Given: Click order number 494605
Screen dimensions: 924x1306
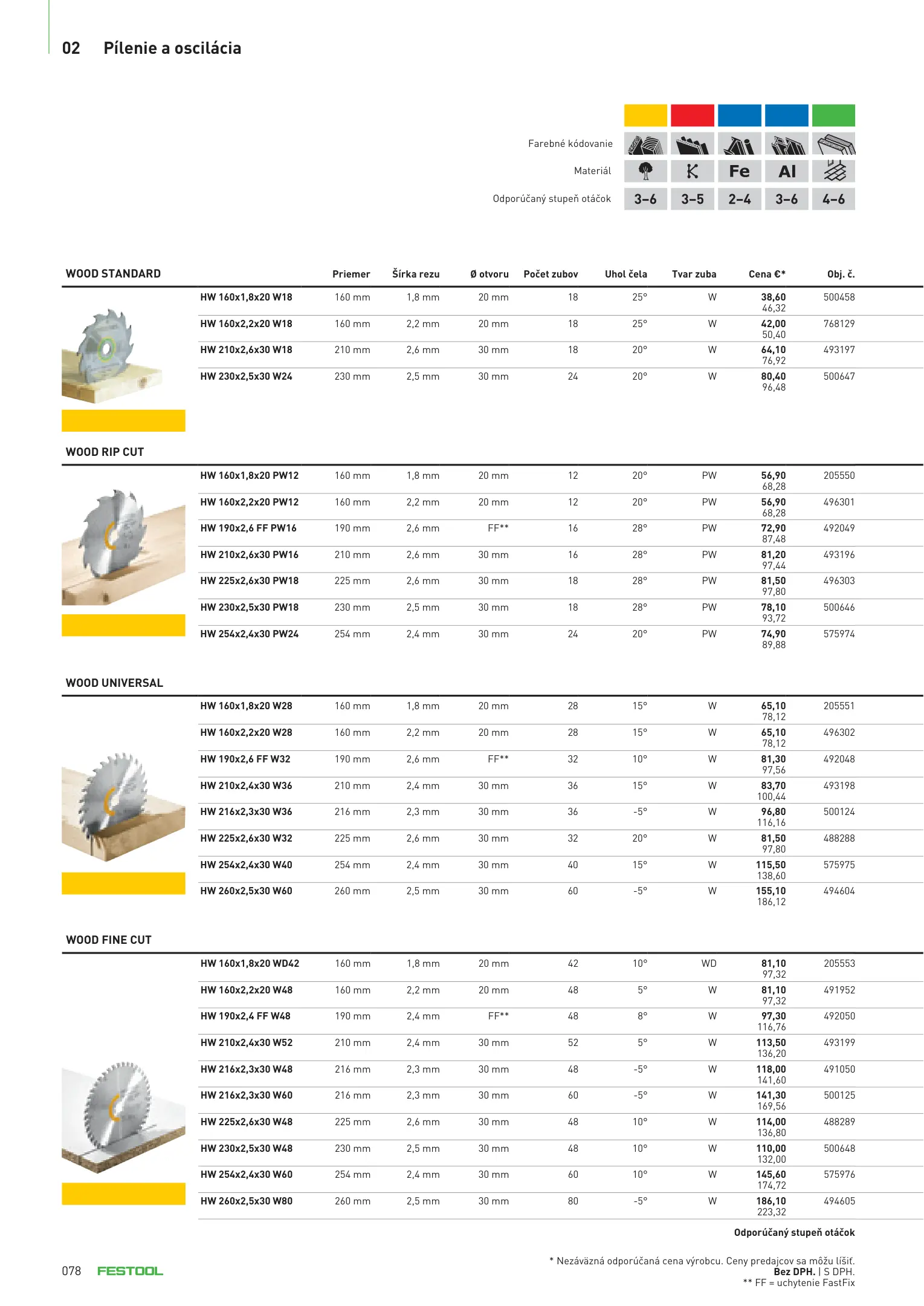Looking at the screenshot, I should click(x=839, y=1201).
